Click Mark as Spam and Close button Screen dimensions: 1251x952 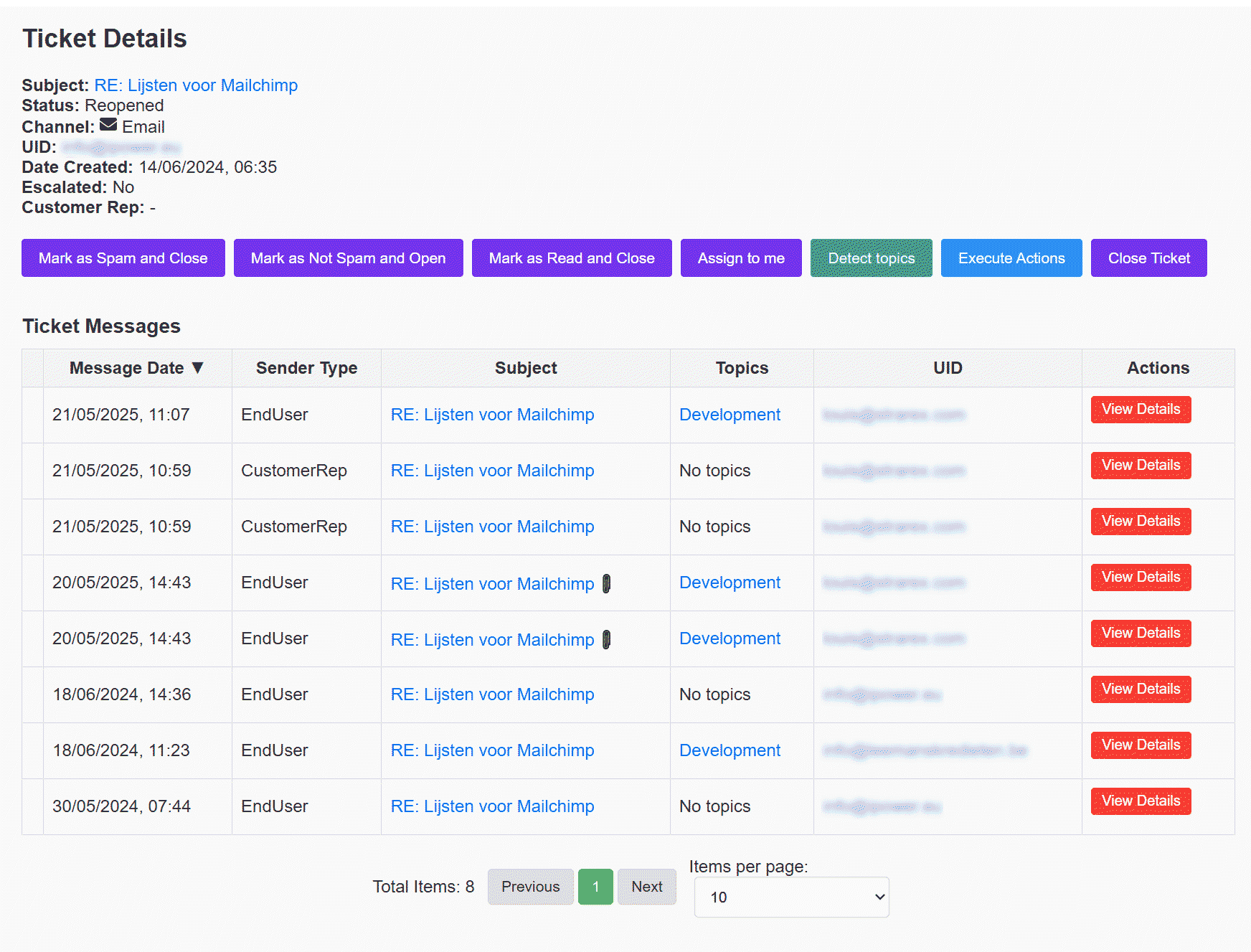[123, 258]
